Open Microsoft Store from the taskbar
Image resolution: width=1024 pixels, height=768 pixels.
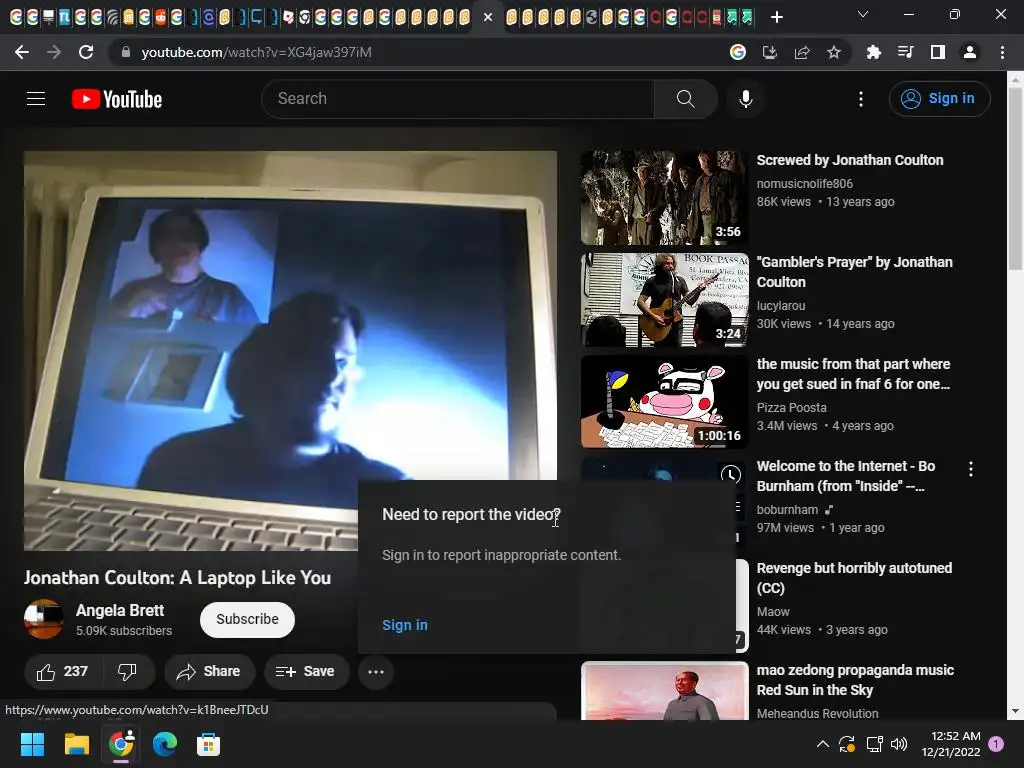pos(208,744)
